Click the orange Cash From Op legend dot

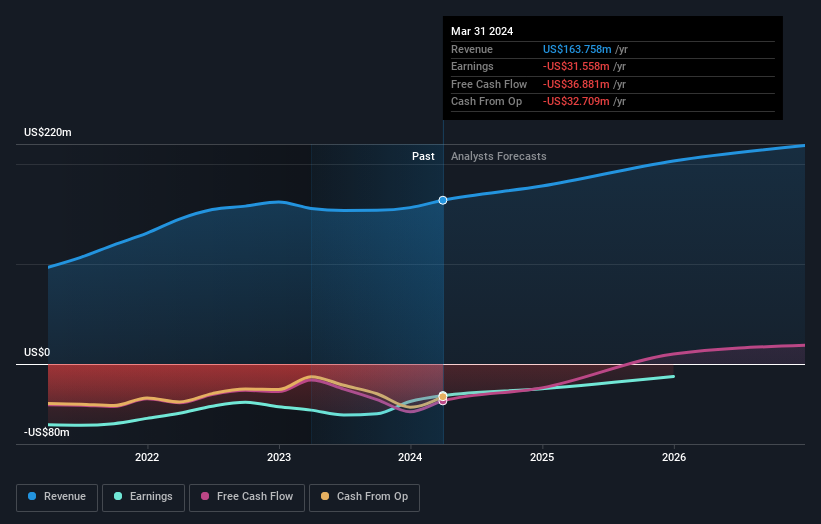(325, 496)
